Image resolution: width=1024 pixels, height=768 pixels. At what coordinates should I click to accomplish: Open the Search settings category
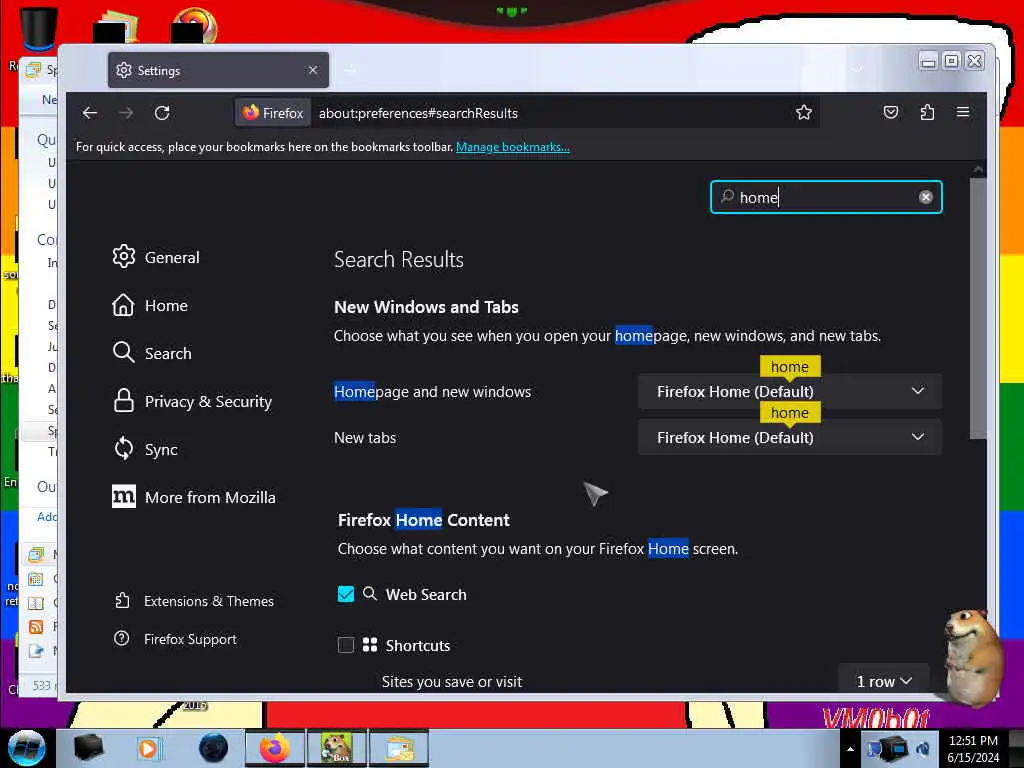pos(152,353)
